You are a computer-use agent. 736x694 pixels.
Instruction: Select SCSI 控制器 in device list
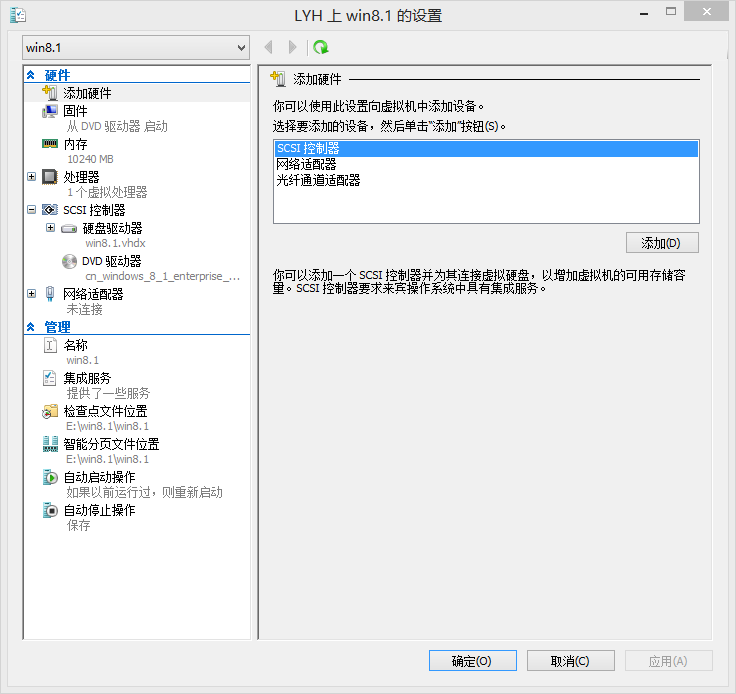[x=486, y=148]
